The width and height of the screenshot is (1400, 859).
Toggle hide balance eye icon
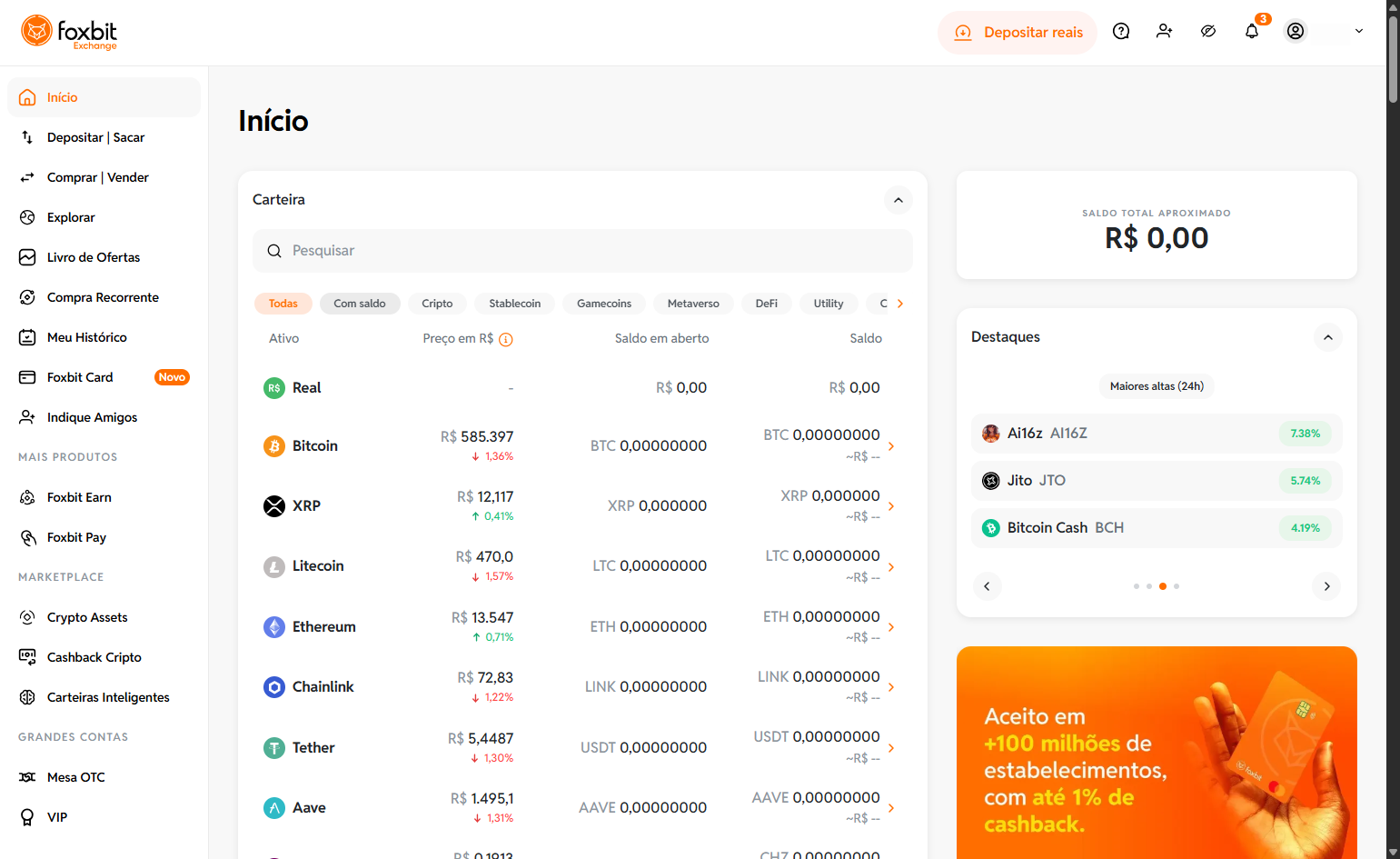click(x=1208, y=32)
